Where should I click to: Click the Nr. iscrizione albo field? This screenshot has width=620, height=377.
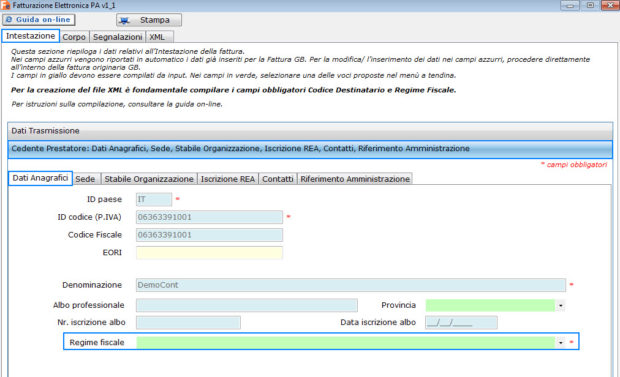coord(188,323)
